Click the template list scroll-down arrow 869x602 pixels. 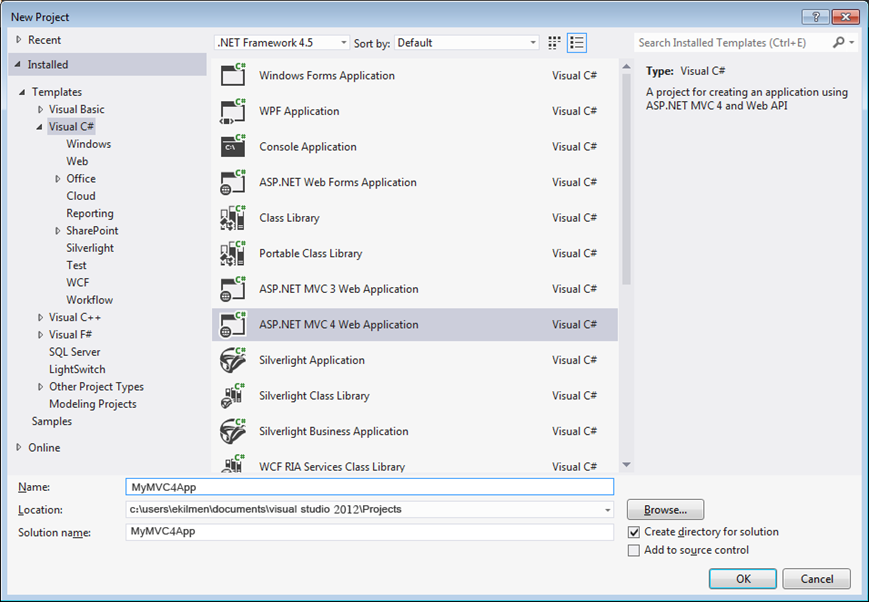[626, 465]
